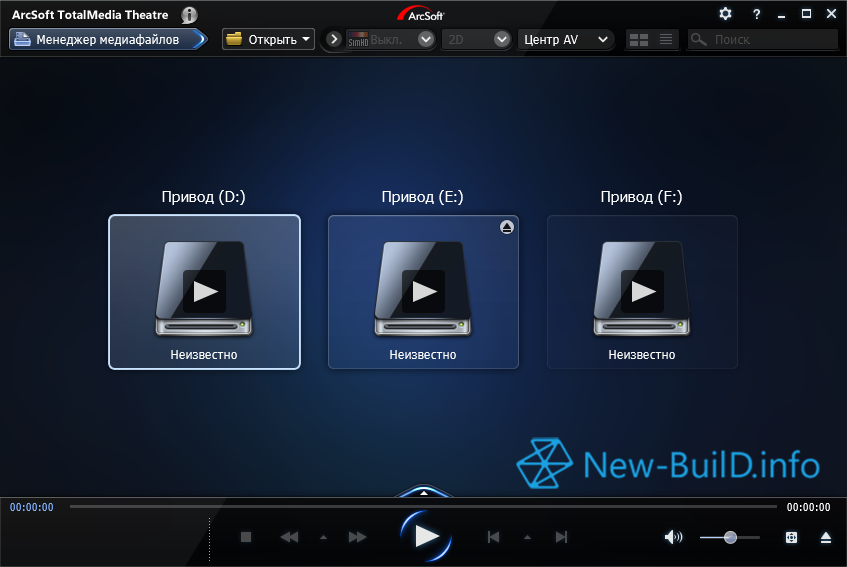
Task: Open the settings gear icon
Action: pyautogui.click(x=725, y=14)
